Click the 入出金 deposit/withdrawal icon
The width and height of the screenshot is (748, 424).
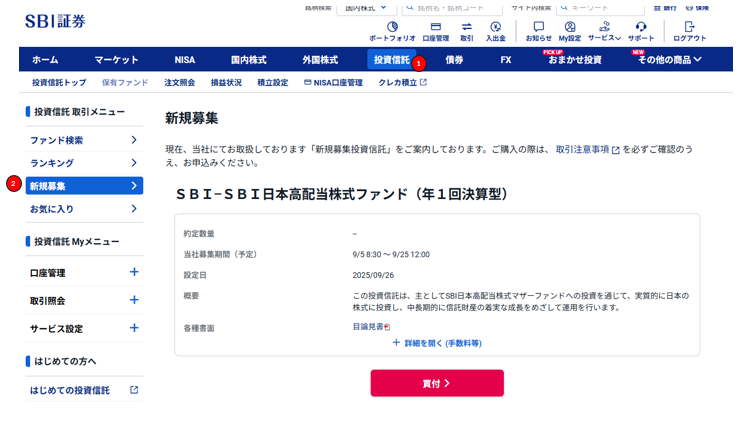[495, 28]
